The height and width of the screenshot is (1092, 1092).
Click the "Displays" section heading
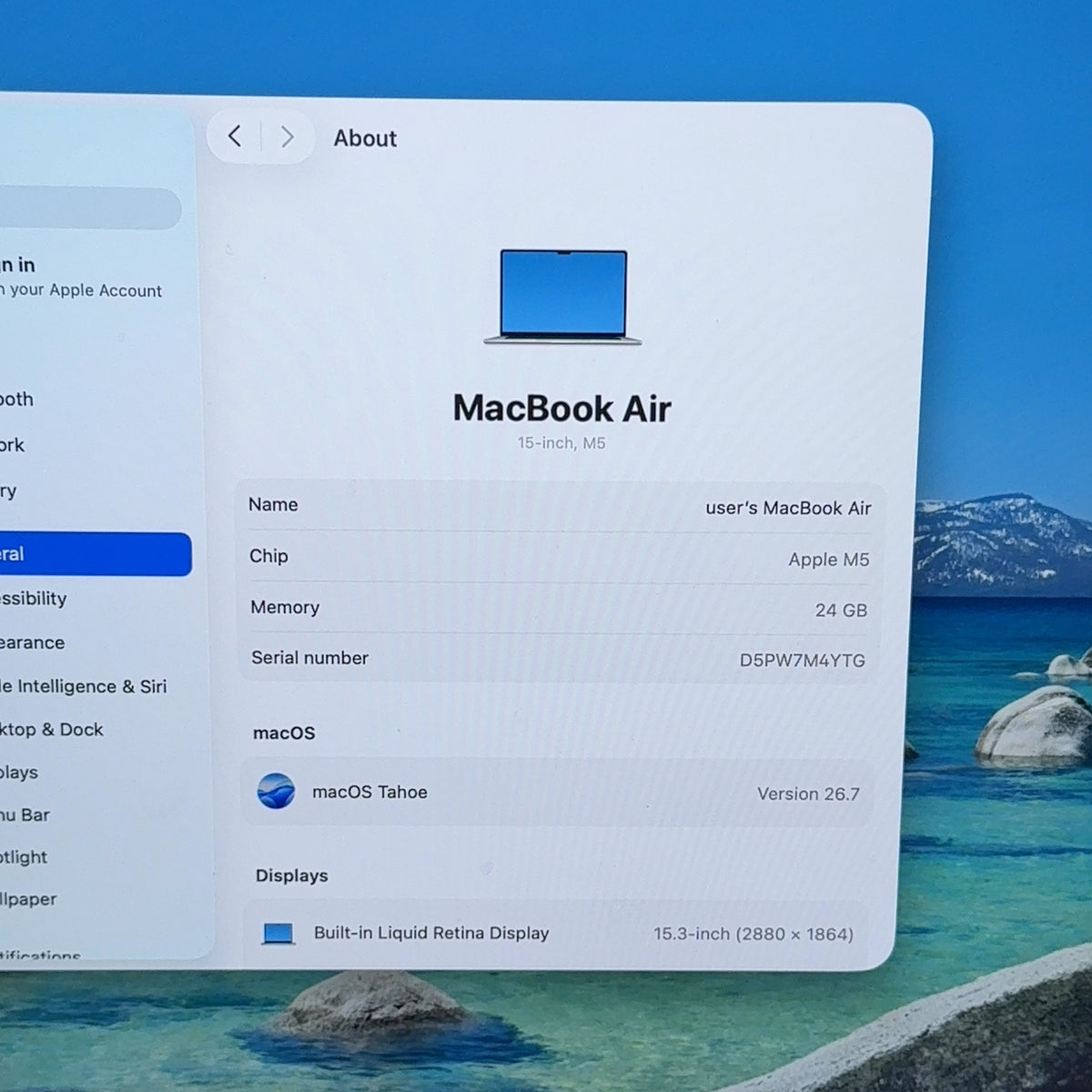tap(291, 875)
